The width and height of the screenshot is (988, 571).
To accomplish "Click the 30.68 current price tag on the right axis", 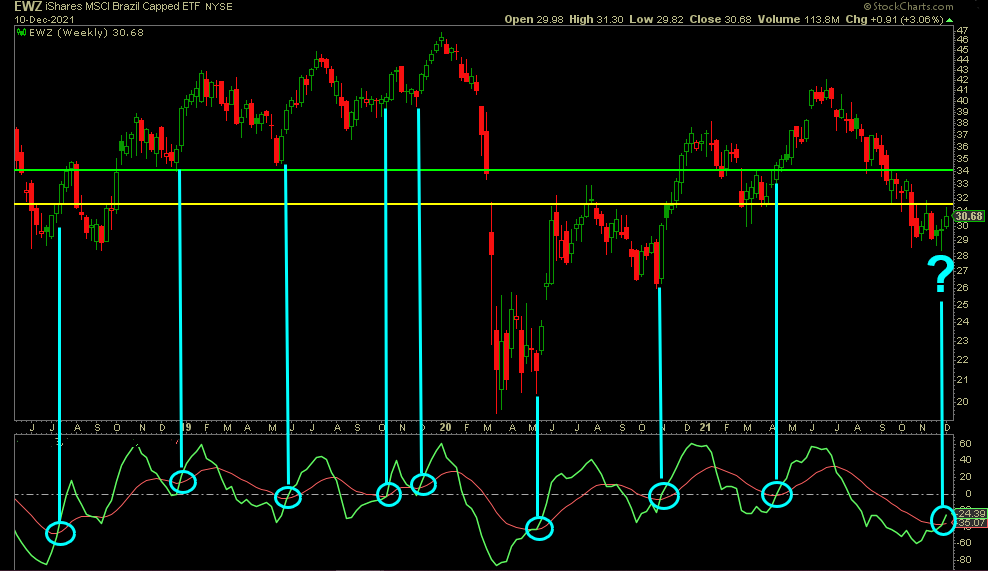I will click(969, 216).
